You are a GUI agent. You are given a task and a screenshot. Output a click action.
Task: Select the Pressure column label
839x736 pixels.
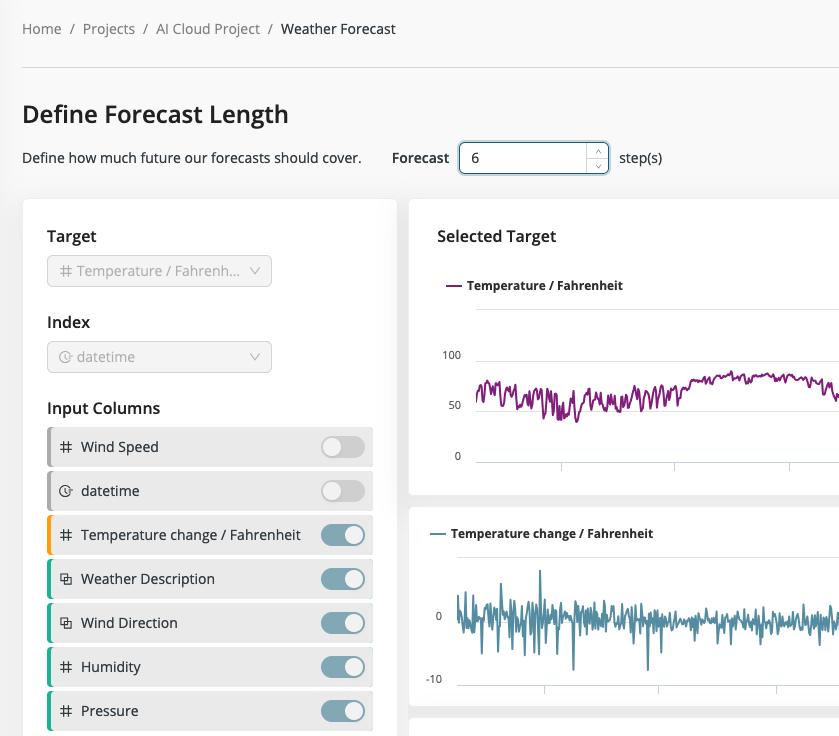[x=110, y=711]
